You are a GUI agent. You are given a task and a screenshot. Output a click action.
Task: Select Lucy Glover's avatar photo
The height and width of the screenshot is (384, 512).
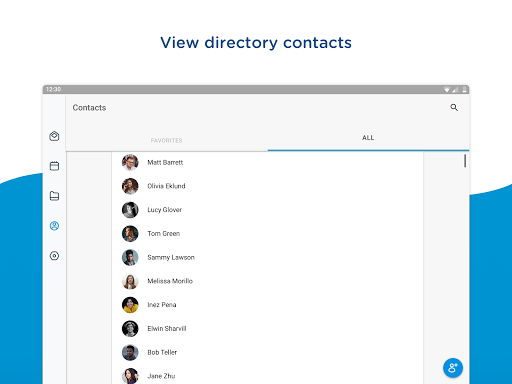click(x=130, y=210)
